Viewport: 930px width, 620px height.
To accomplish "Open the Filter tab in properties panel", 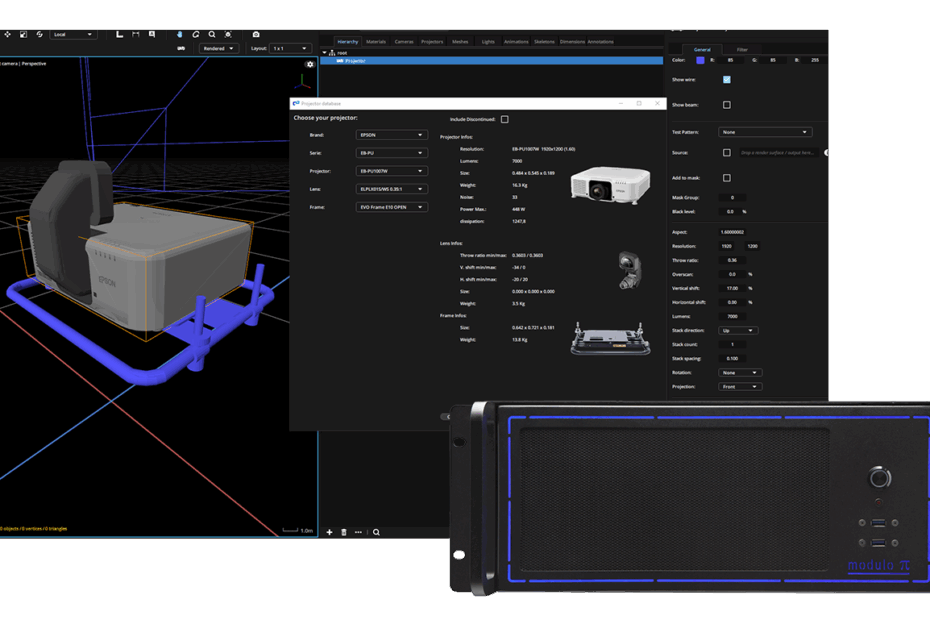I will 742,50.
